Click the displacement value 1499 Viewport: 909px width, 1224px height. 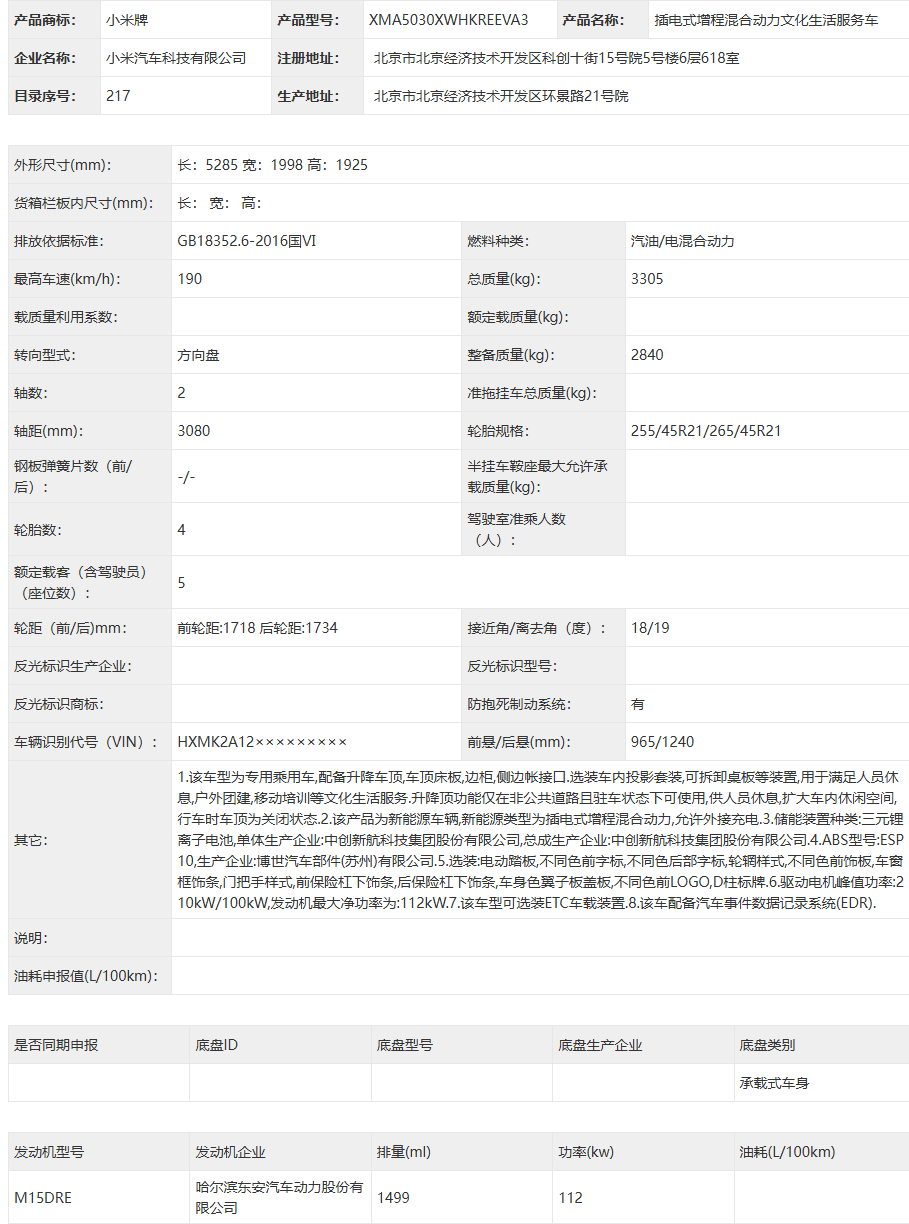pyautogui.click(x=393, y=1198)
